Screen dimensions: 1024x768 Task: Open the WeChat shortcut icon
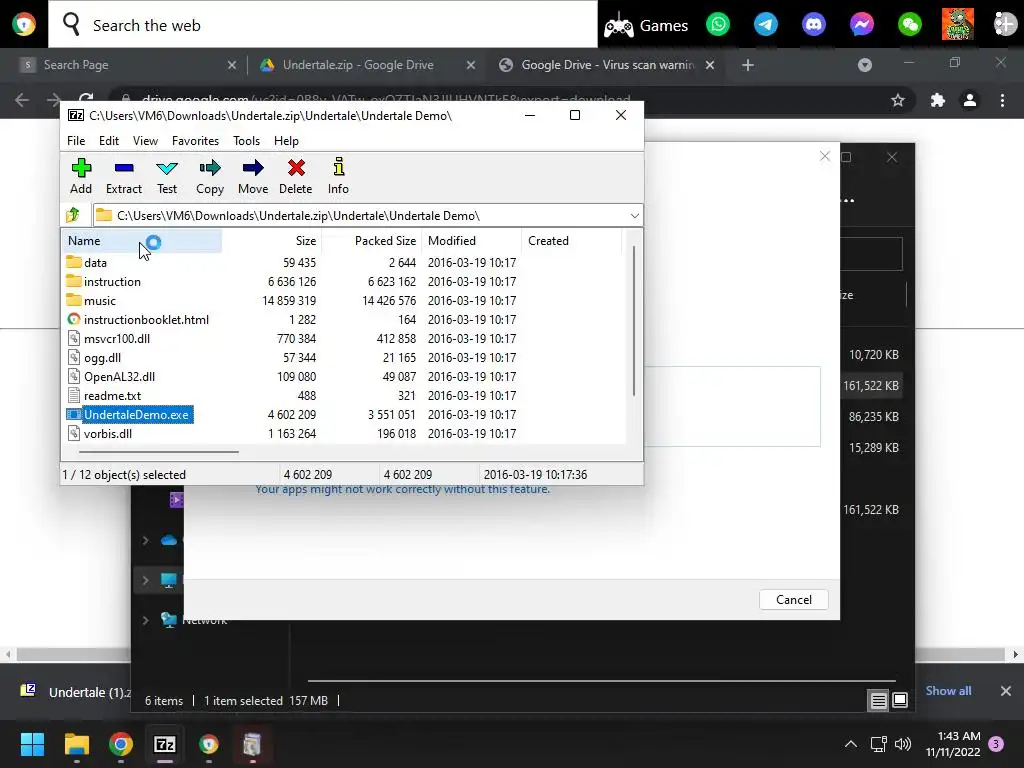[x=910, y=25]
